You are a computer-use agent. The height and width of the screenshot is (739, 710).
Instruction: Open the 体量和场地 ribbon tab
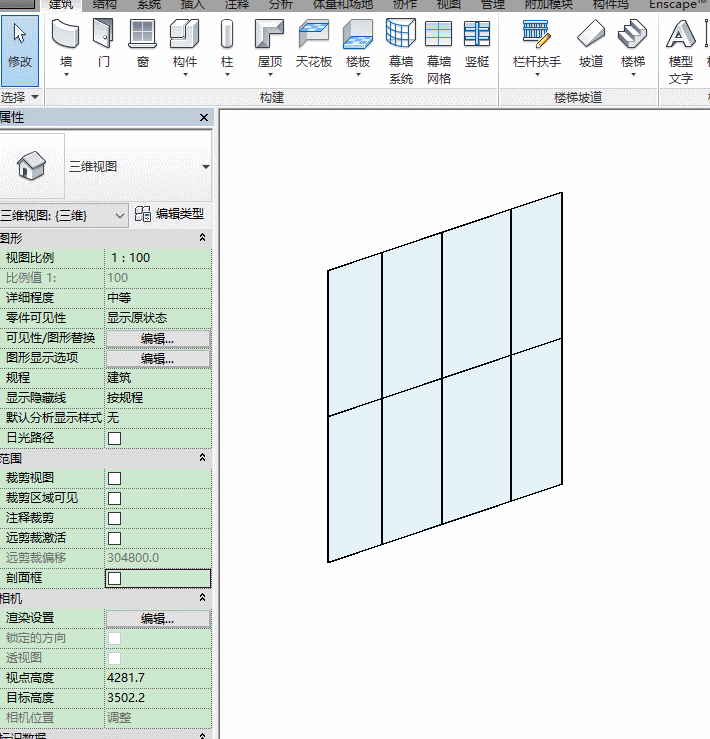[x=343, y=5]
